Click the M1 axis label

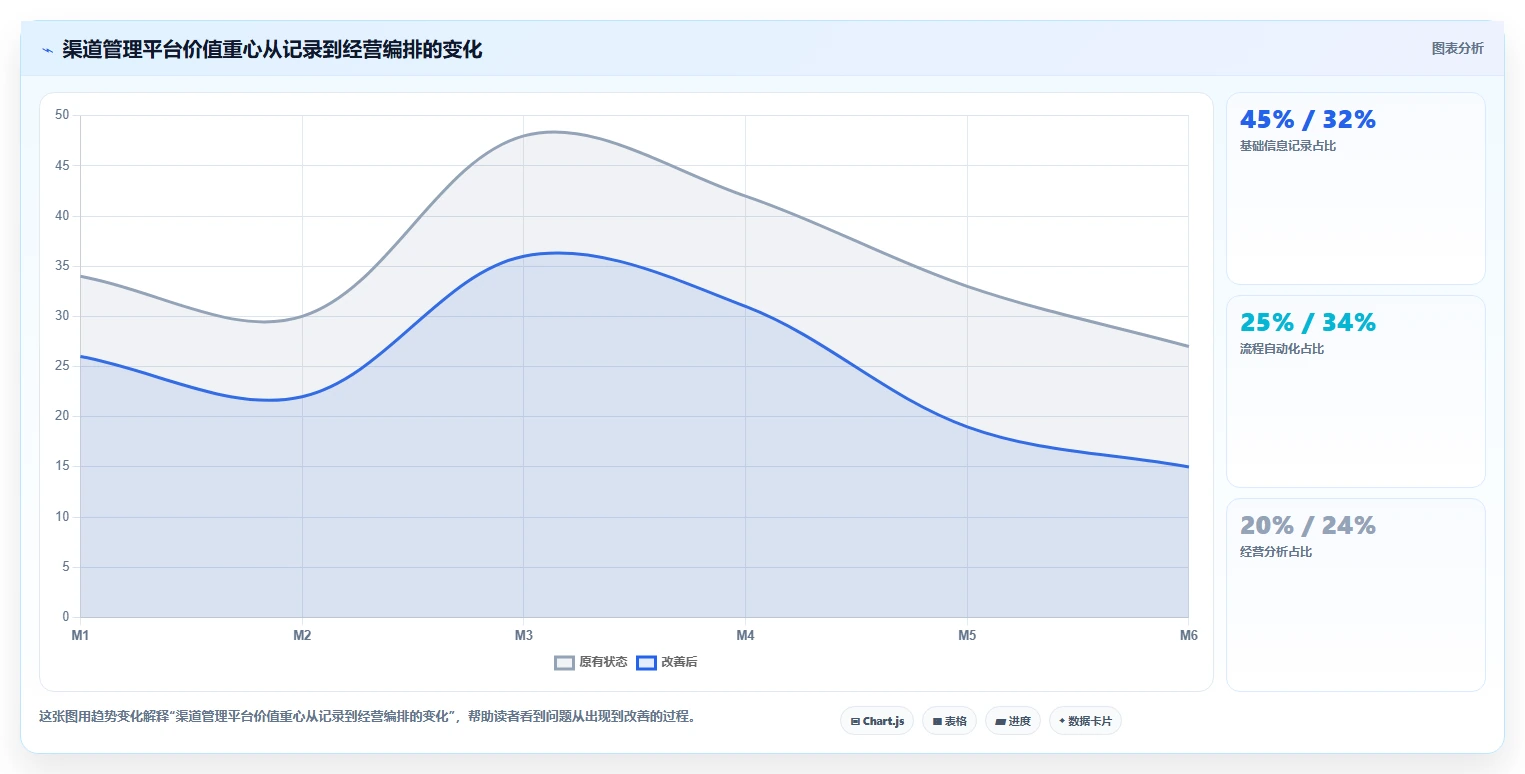point(80,635)
